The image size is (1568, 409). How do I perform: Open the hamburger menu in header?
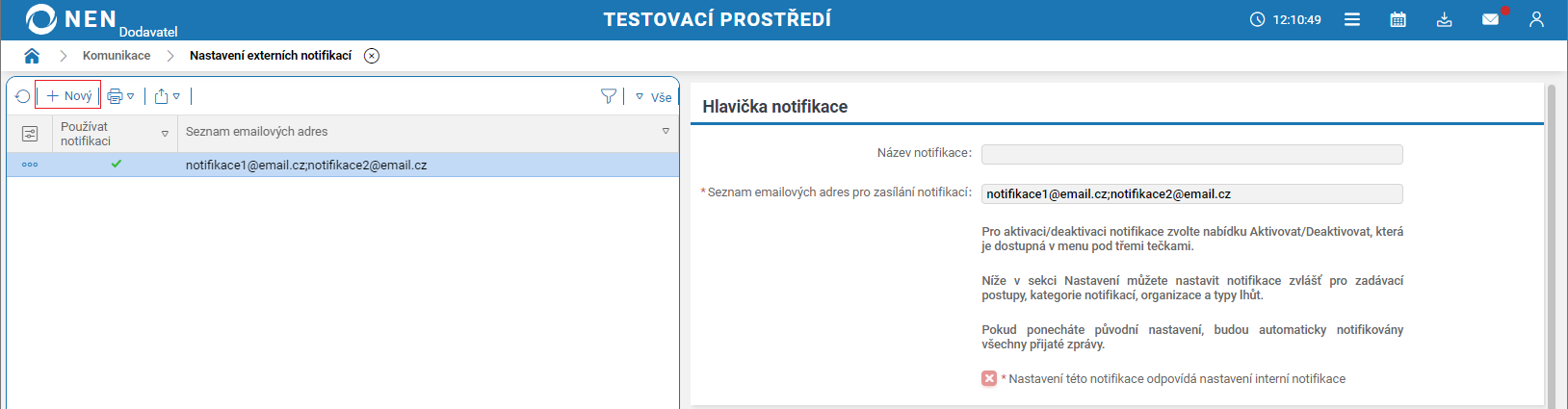point(1352,19)
